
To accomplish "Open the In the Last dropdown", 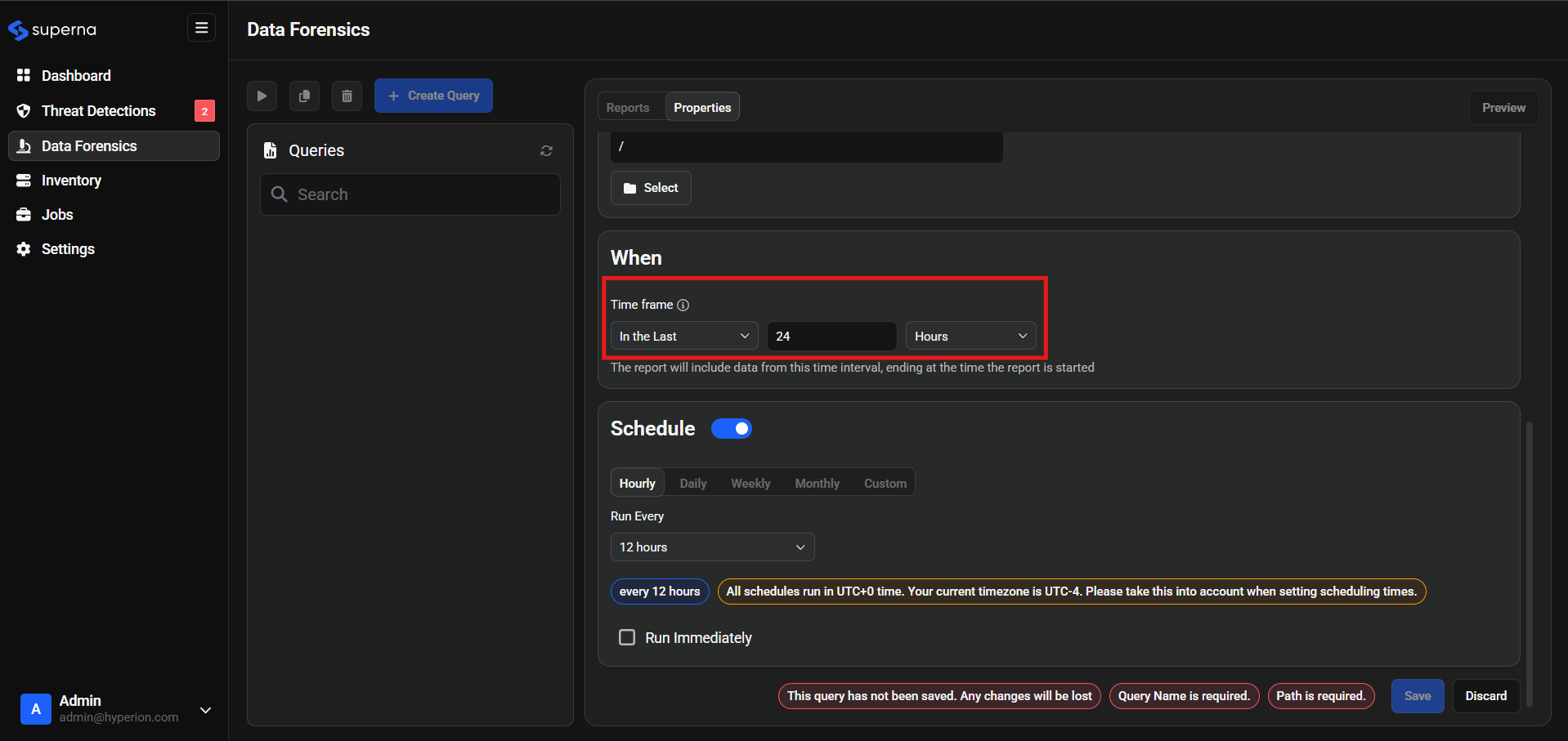I will click(x=684, y=336).
